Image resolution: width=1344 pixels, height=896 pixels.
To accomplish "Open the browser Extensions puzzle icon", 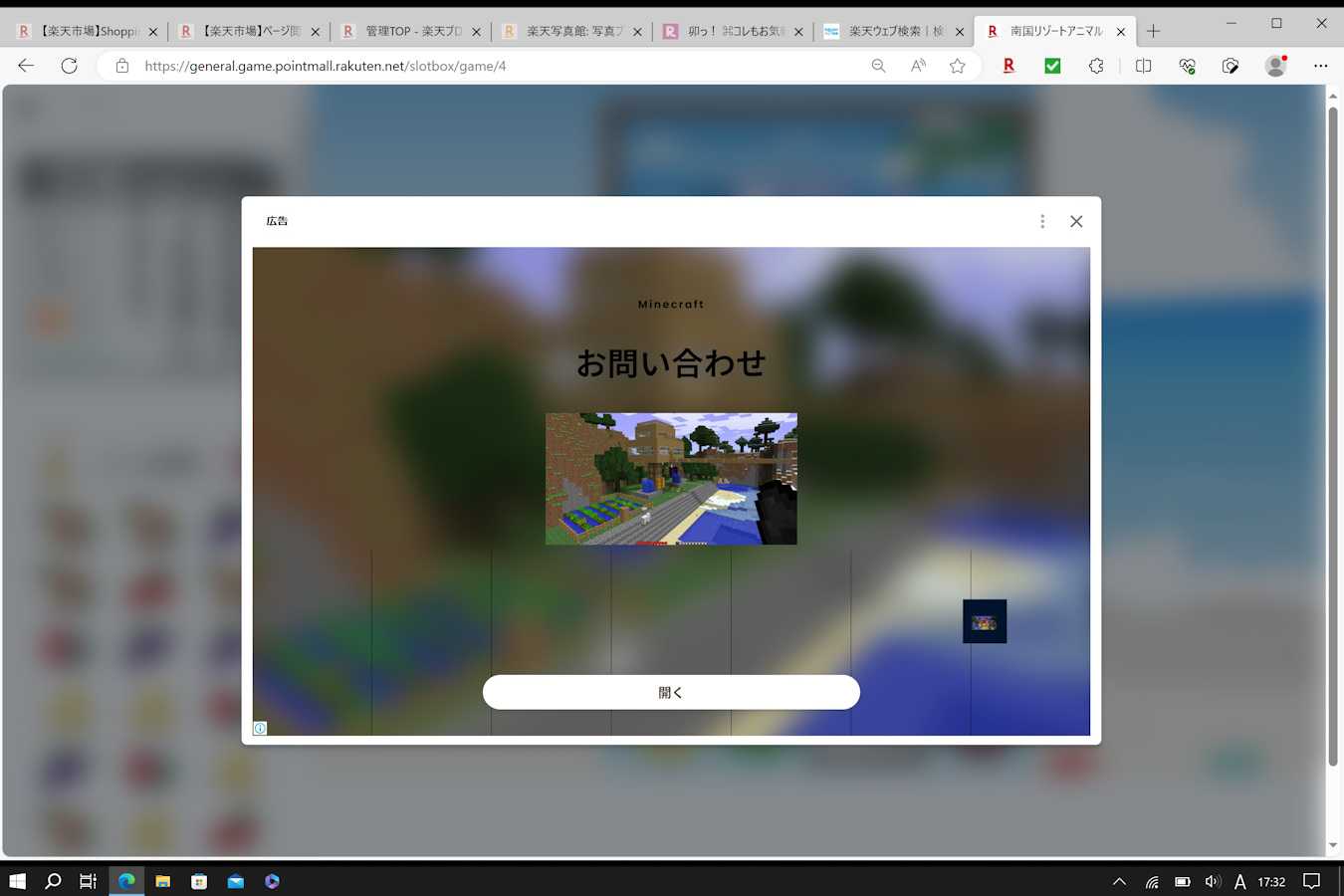I will 1096,66.
